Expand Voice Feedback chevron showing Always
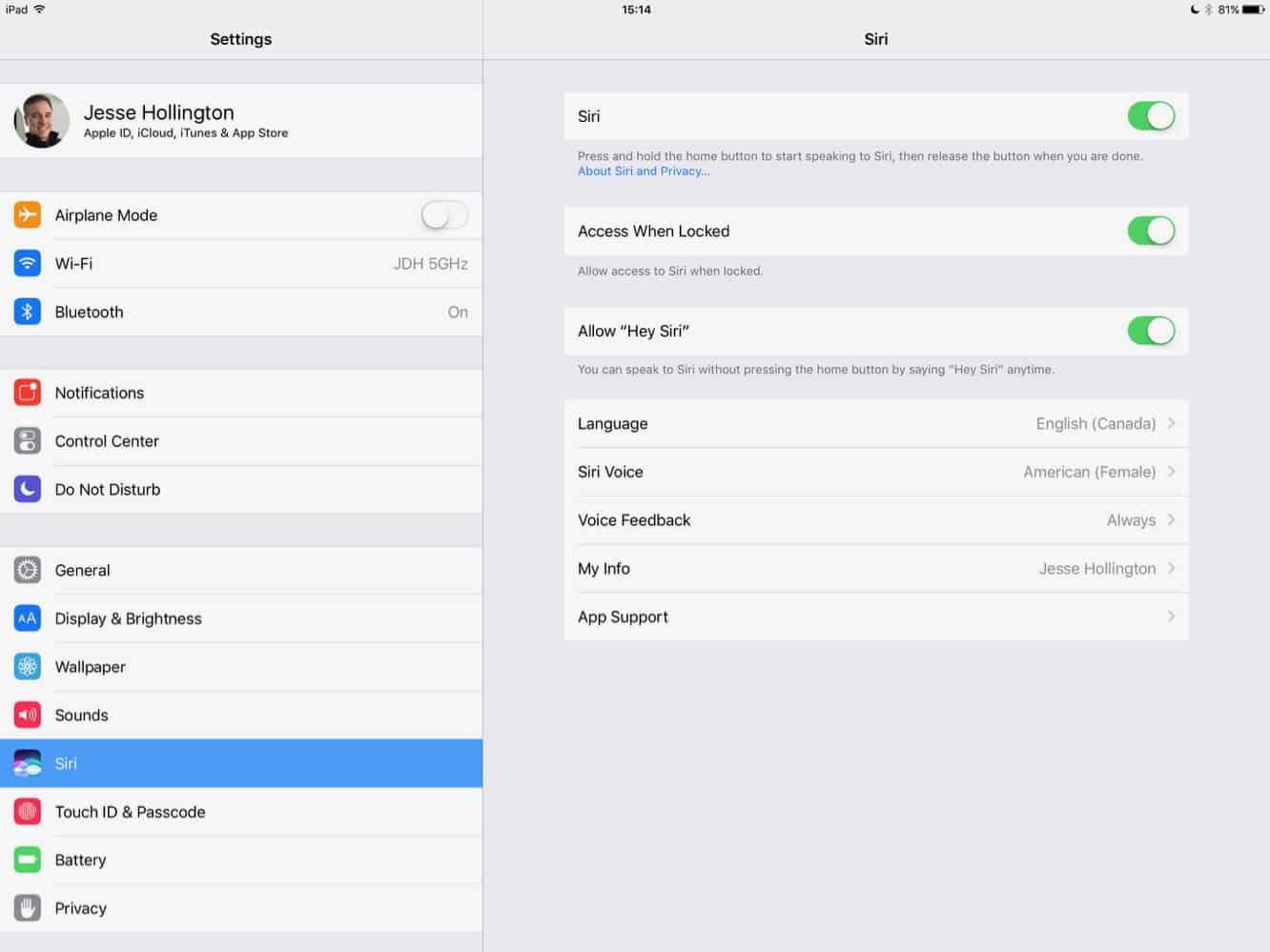 1171,520
